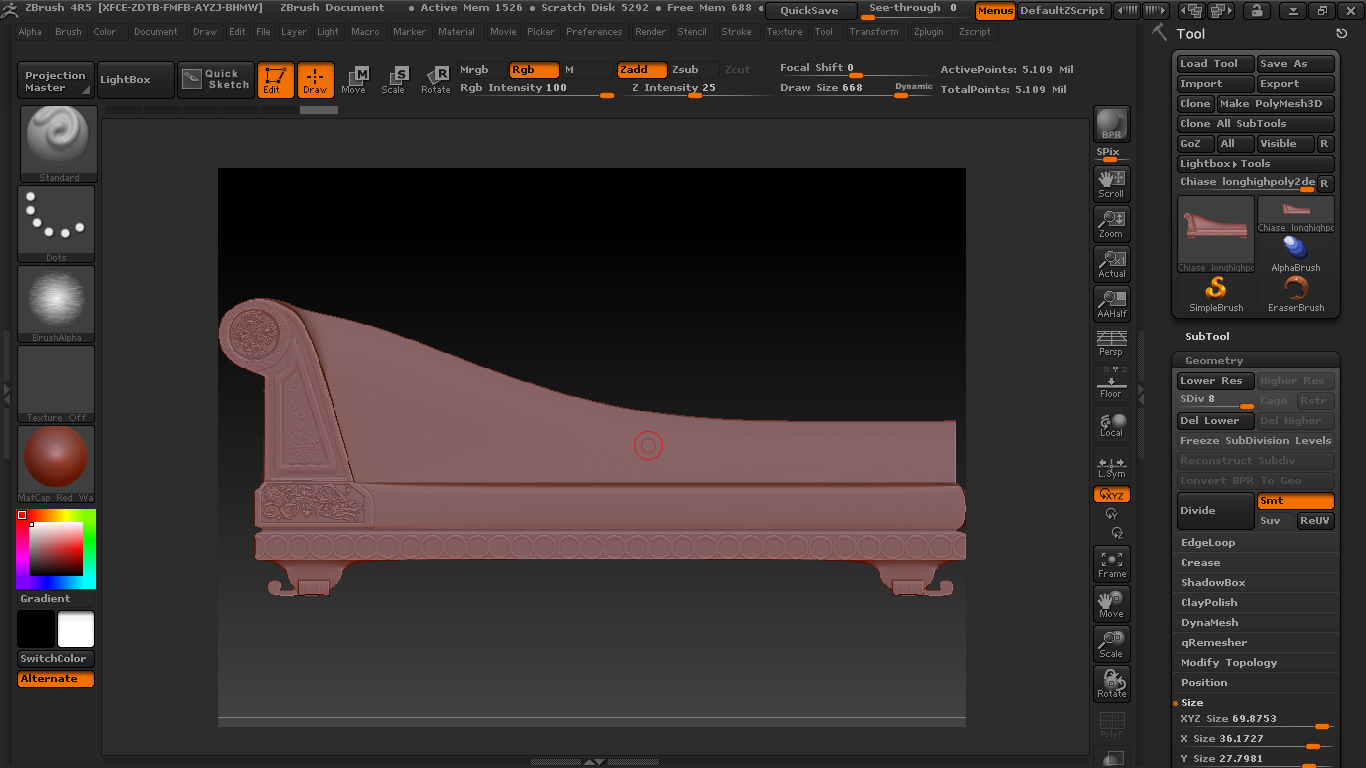Collapse the Geometry section
The width and height of the screenshot is (1366, 768).
point(1214,361)
